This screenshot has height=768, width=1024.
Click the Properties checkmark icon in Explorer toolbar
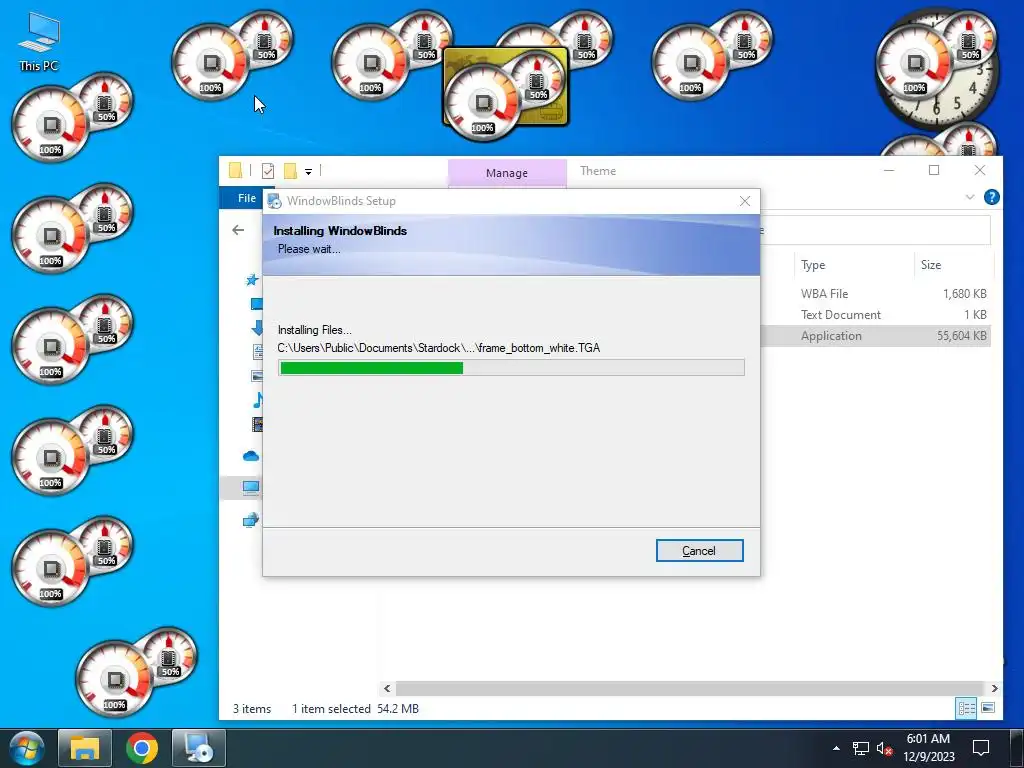coord(268,171)
